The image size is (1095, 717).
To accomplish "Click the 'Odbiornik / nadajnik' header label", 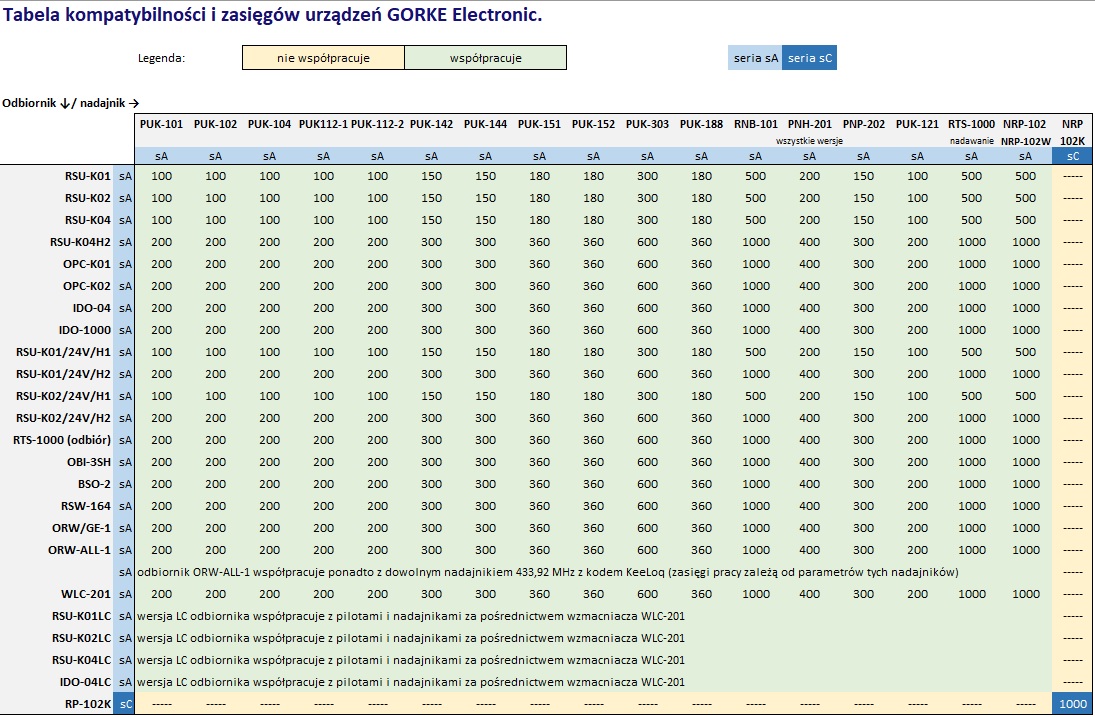I will pos(71,102).
